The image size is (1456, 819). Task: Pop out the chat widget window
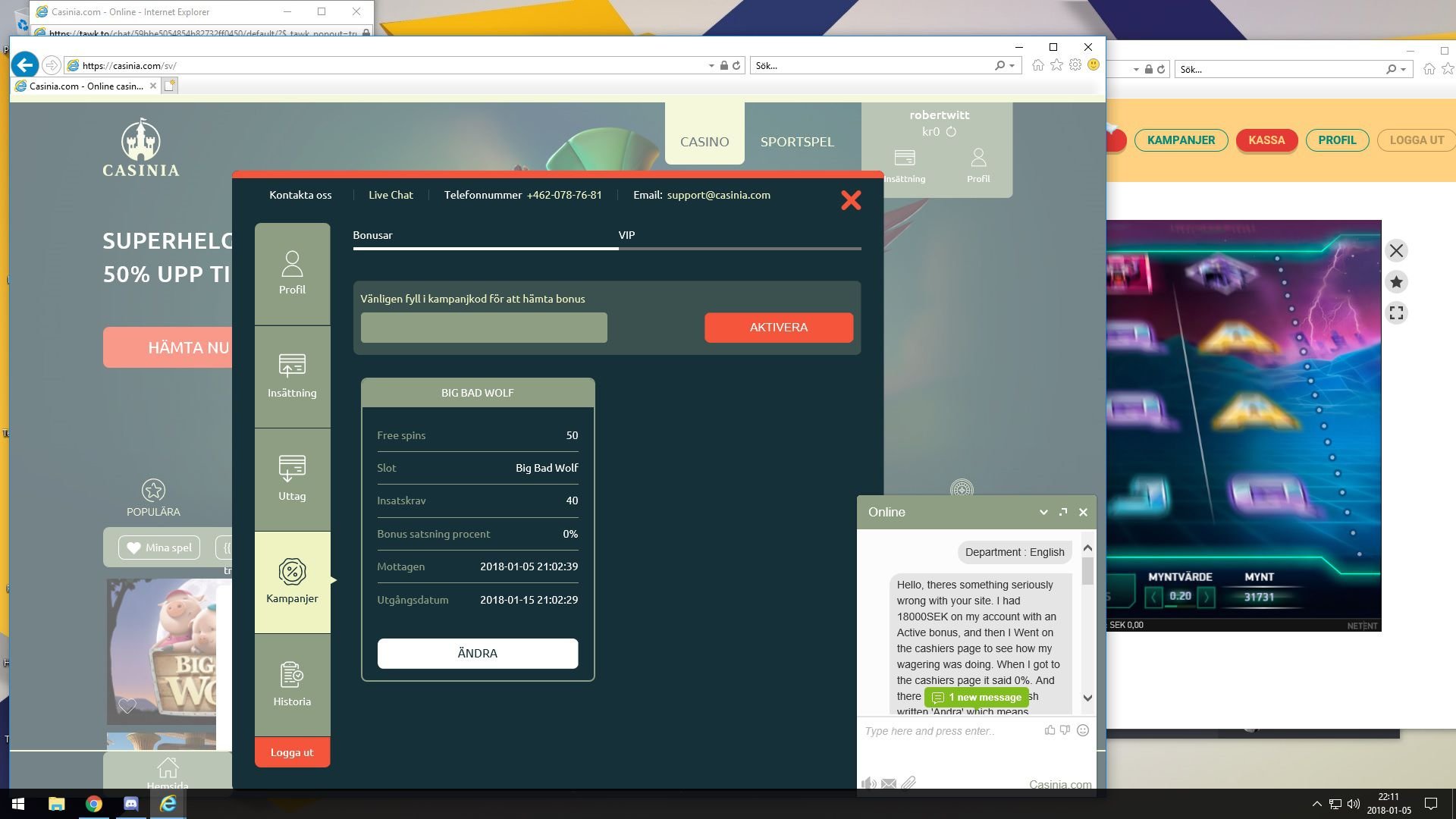coord(1063,512)
